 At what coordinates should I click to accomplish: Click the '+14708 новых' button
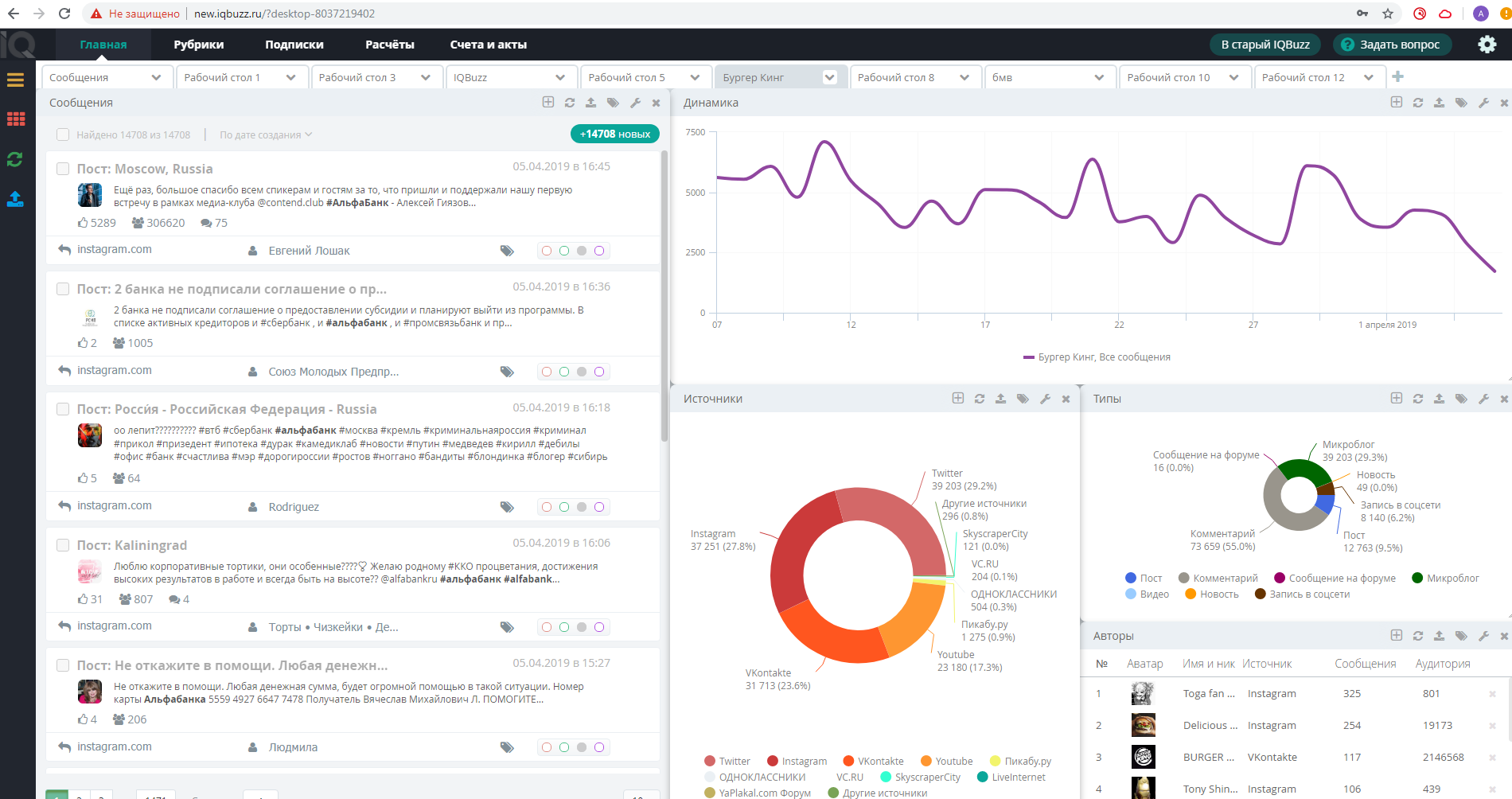[615, 134]
